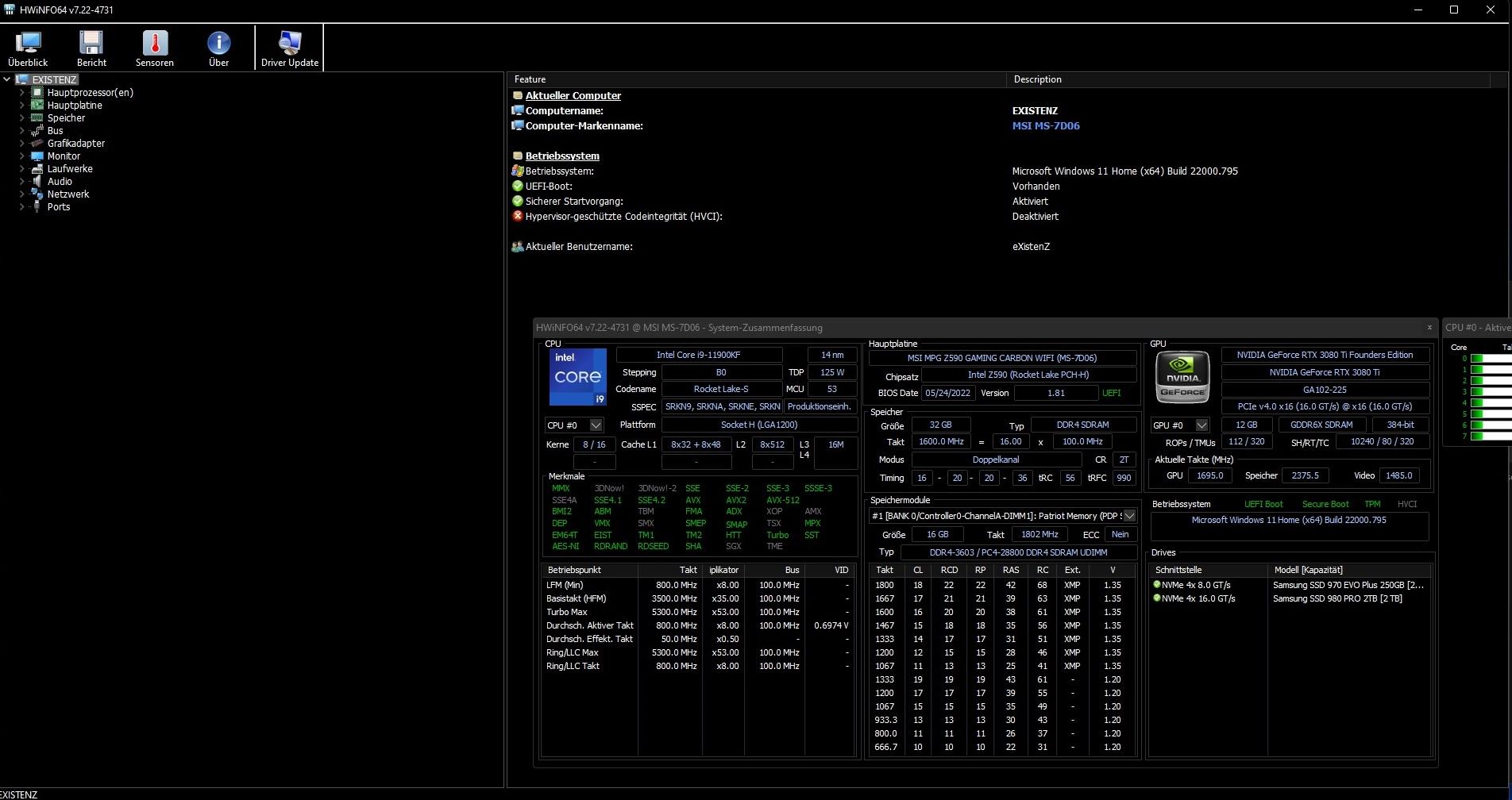Image resolution: width=1512 pixels, height=800 pixels.
Task: Expand the Hauptprozessor(en) node arrow
Action: (21, 93)
